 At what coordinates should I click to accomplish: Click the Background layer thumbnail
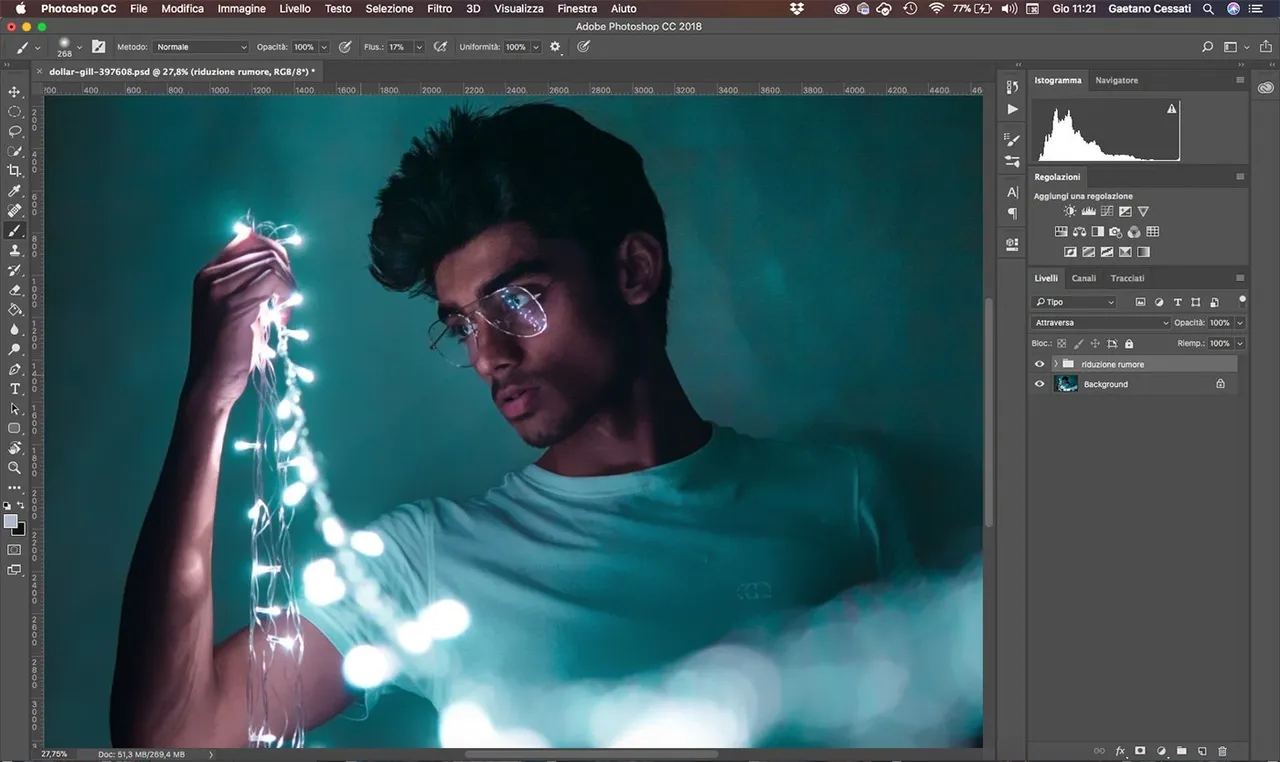point(1067,384)
